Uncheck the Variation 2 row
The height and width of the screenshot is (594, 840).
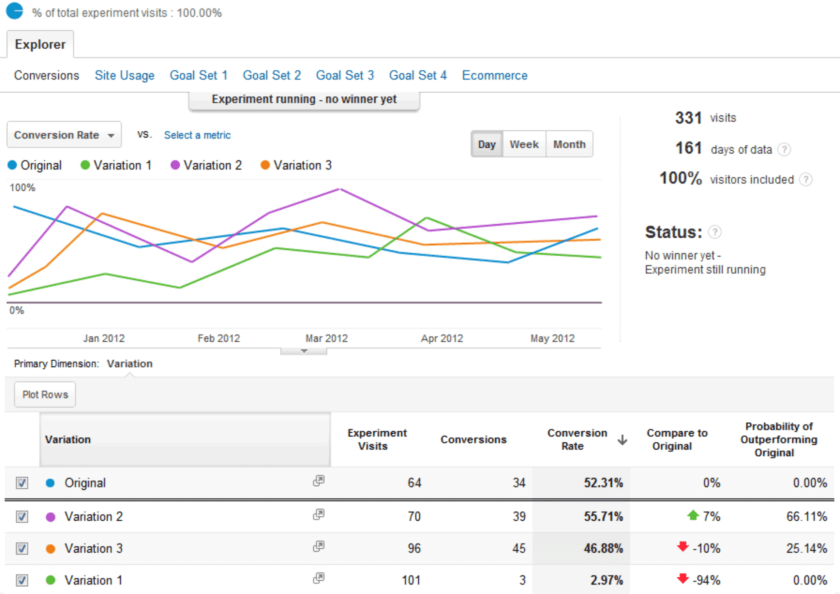[22, 516]
